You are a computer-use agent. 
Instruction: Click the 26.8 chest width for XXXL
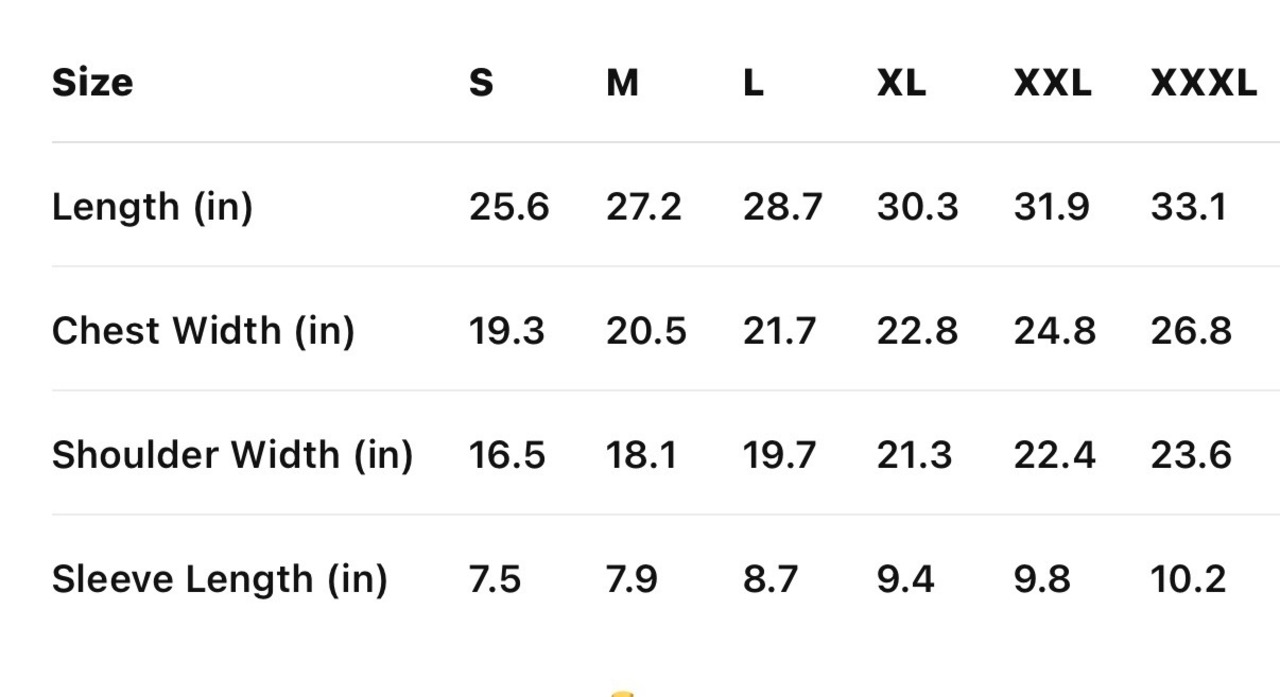(x=1191, y=331)
